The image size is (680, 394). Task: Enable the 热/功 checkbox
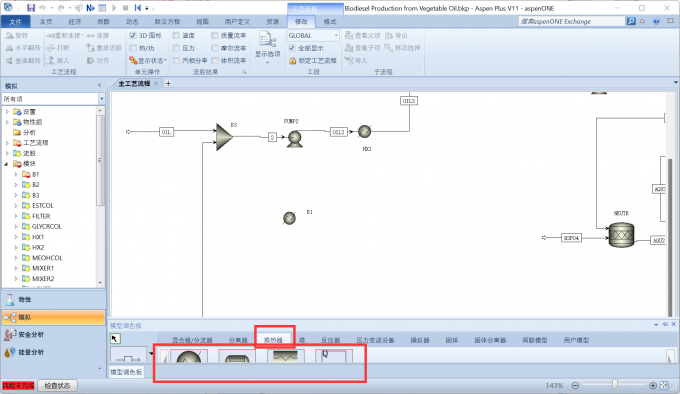click(133, 48)
